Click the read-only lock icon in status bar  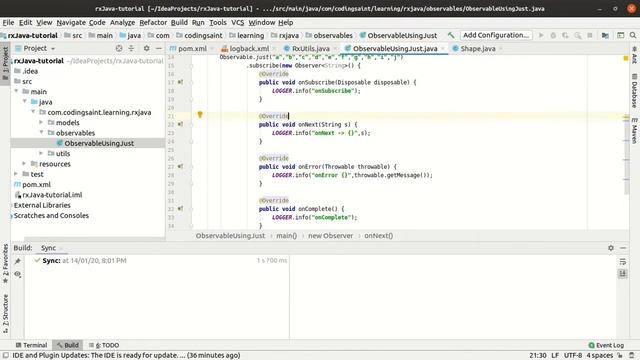pos(620,356)
